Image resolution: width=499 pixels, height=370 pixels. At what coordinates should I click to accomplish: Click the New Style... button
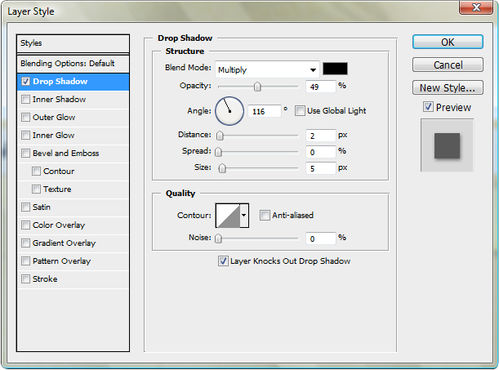(448, 88)
